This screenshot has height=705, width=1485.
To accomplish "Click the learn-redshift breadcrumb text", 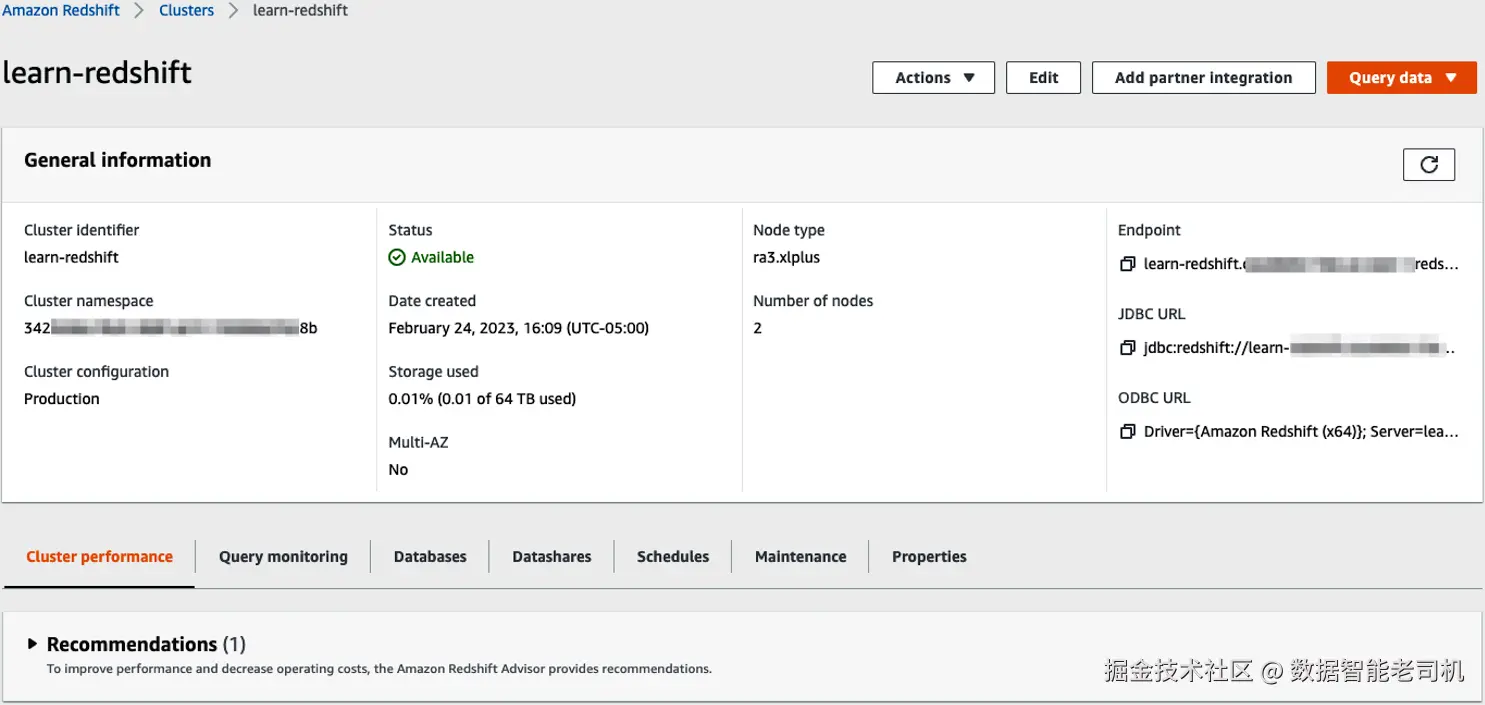I will (300, 10).
